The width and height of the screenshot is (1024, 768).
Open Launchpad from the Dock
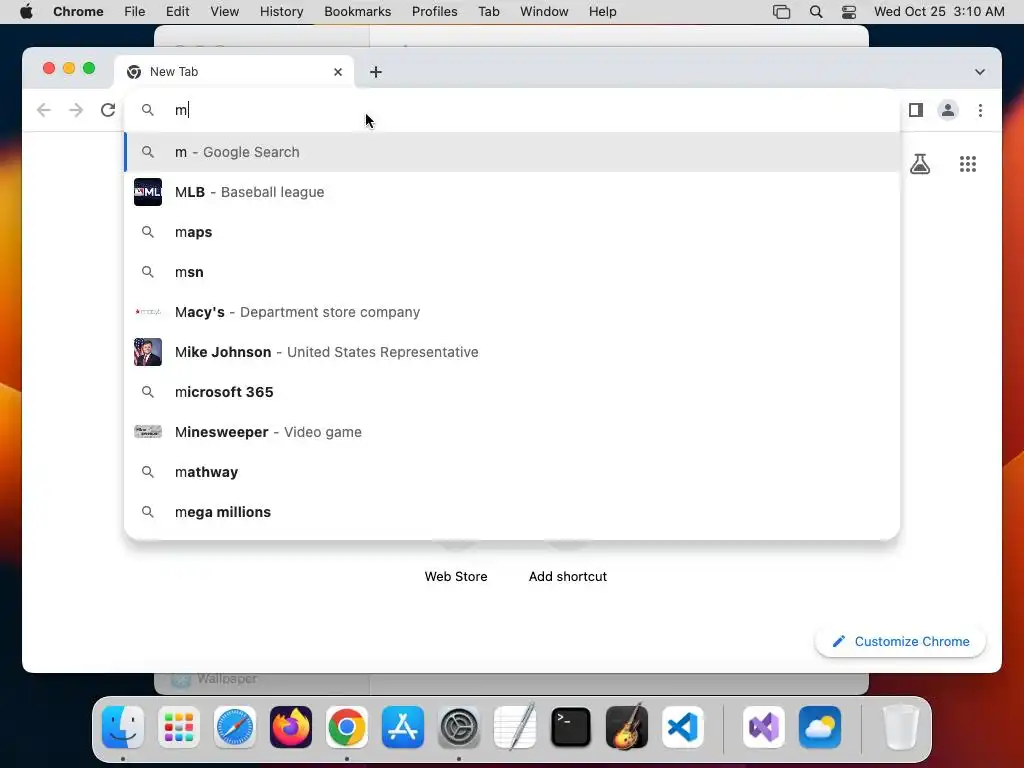click(x=179, y=727)
